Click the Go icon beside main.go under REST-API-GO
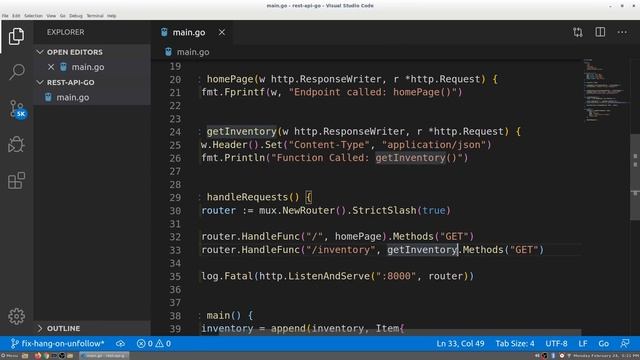The width and height of the screenshot is (640, 360). tap(48, 97)
